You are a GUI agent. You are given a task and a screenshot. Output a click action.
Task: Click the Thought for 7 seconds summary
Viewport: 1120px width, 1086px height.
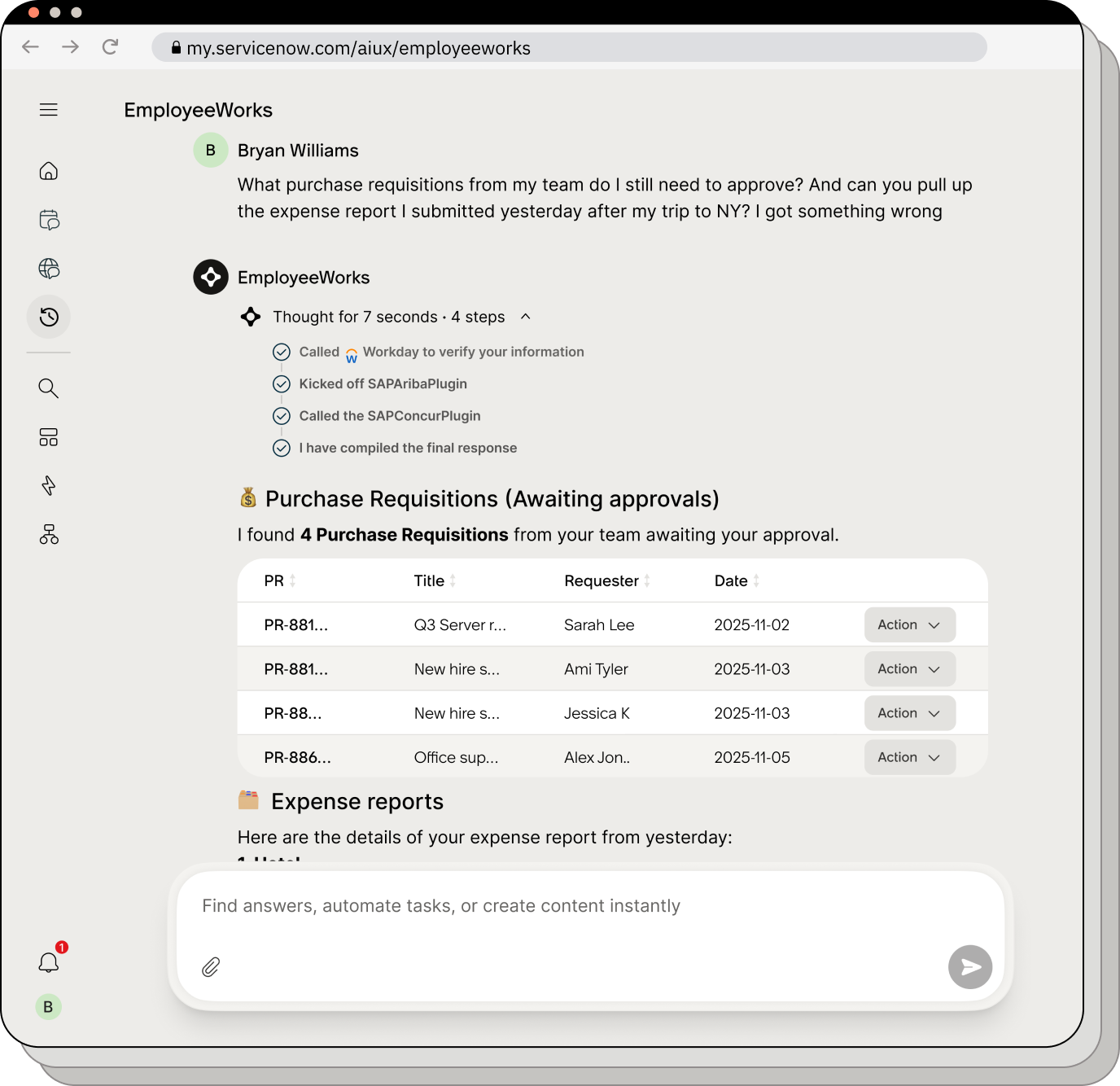(x=389, y=317)
